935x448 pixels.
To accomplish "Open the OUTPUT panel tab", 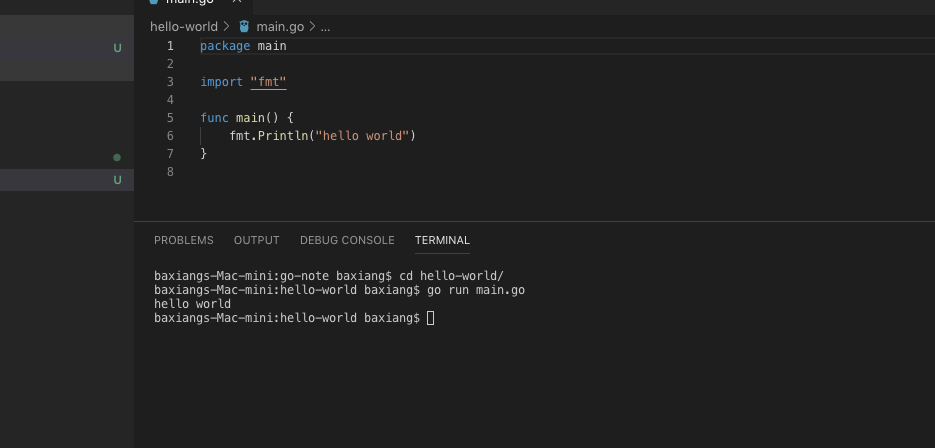I will click(x=257, y=240).
